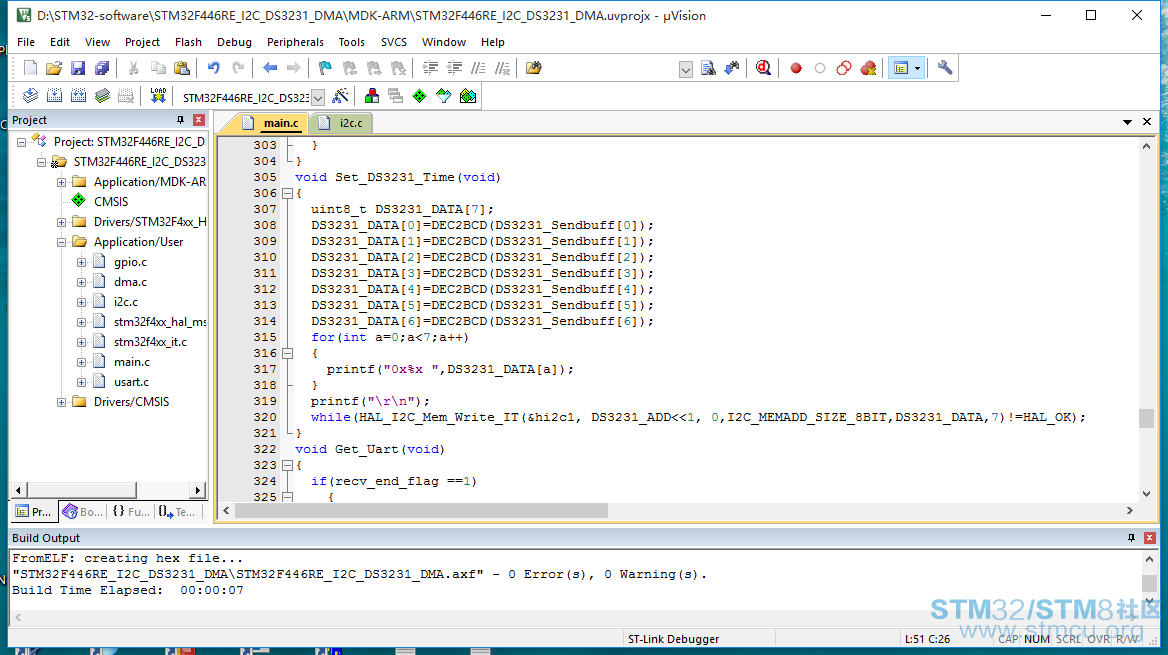Switch to the Templates panel tab
The image size is (1168, 655).
point(177,512)
